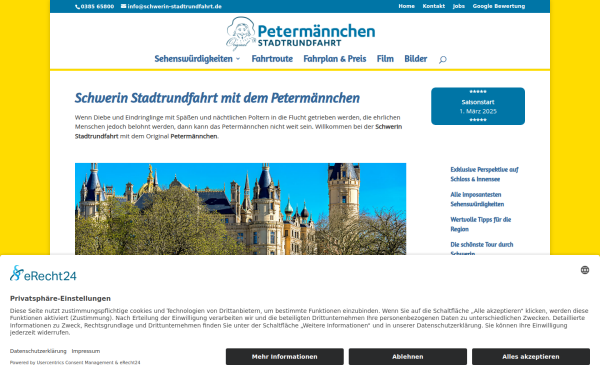Open the search magnifier icon in navigation
The image size is (600, 375).
pos(443,59)
